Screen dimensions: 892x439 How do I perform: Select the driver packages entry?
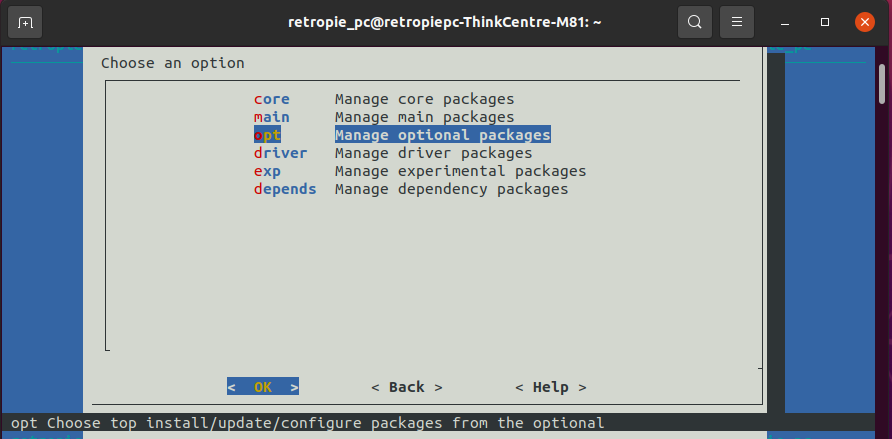(x=281, y=153)
